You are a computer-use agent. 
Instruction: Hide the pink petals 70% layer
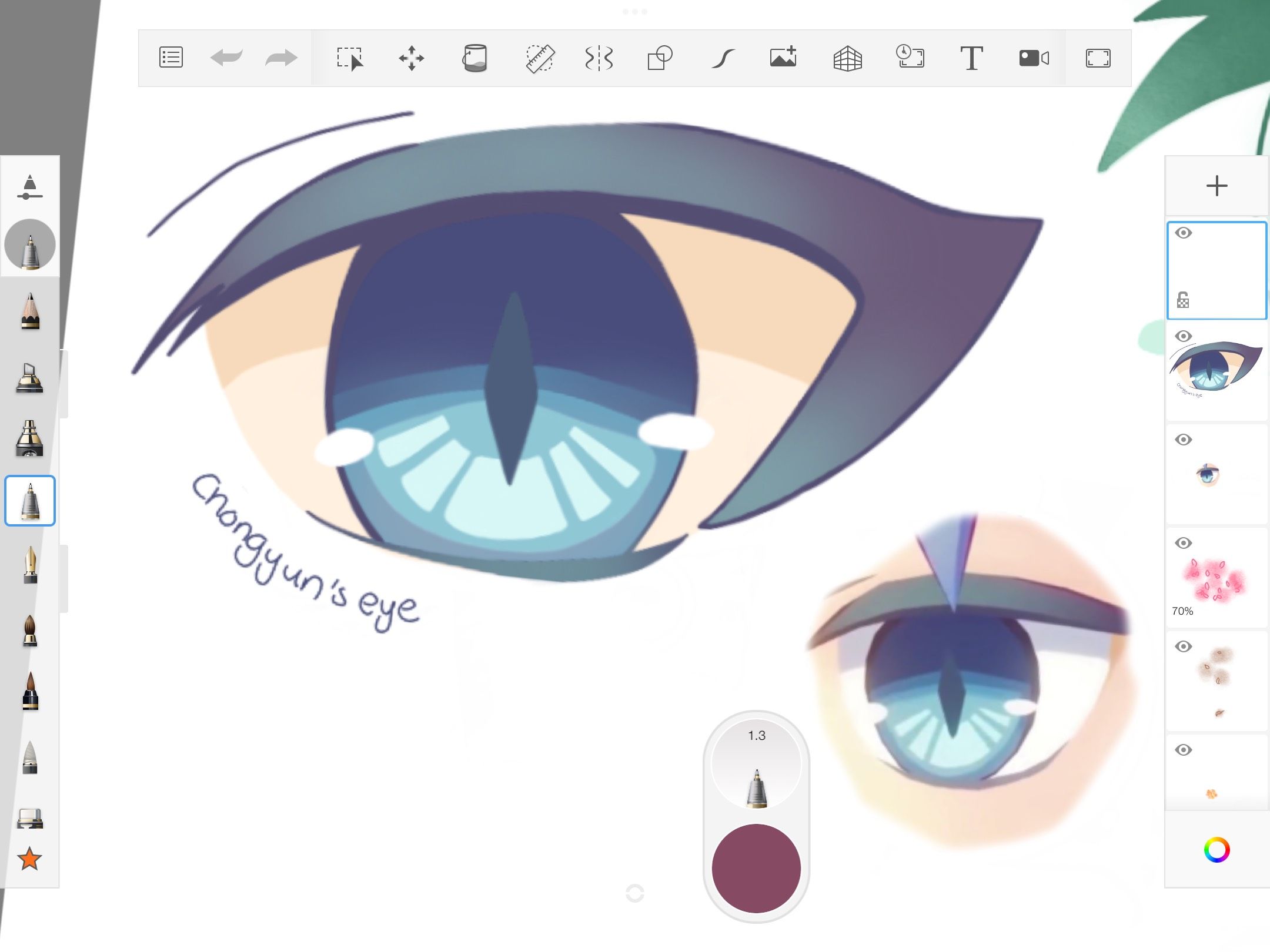click(x=1183, y=543)
